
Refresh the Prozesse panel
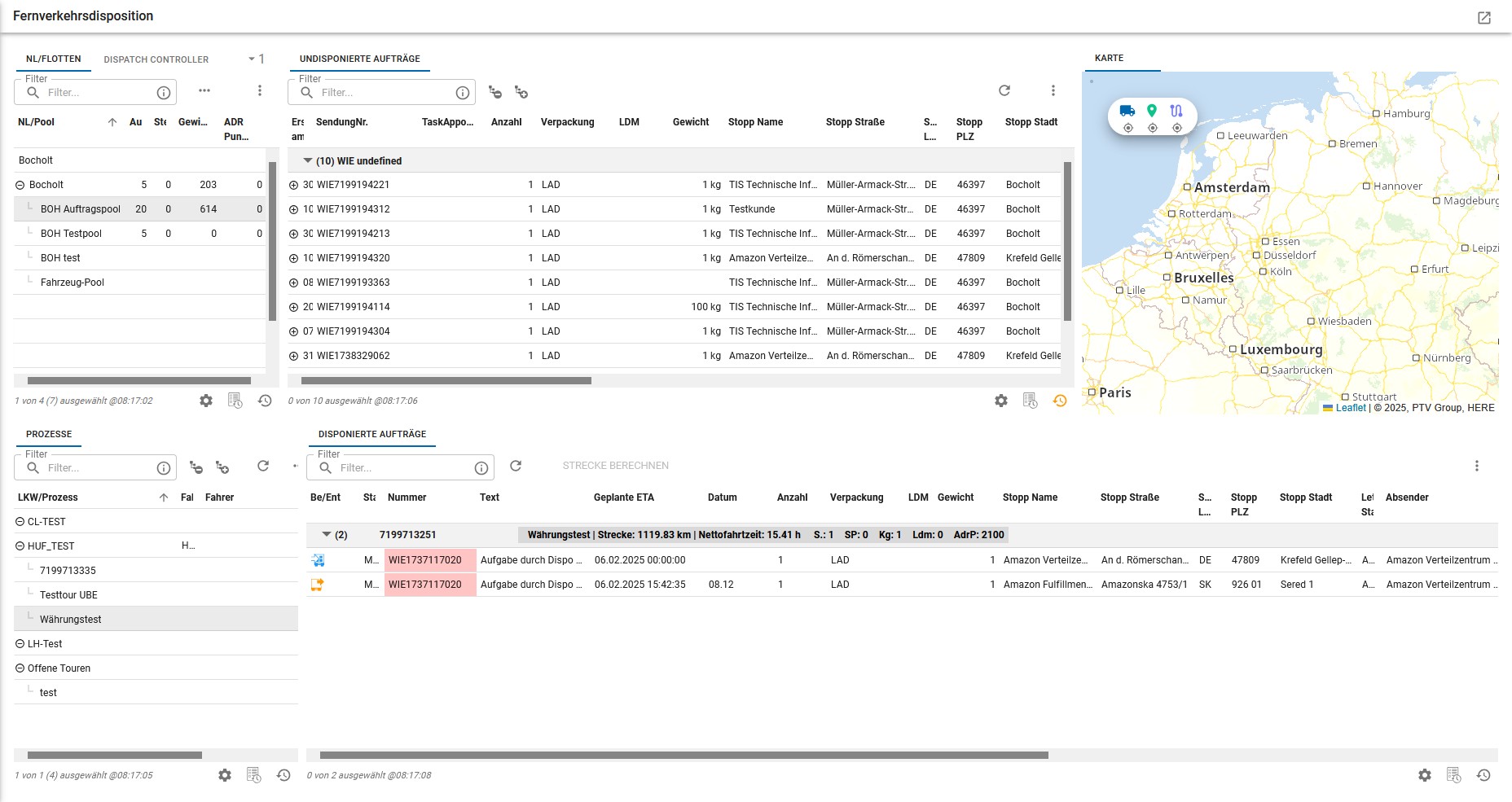(263, 466)
